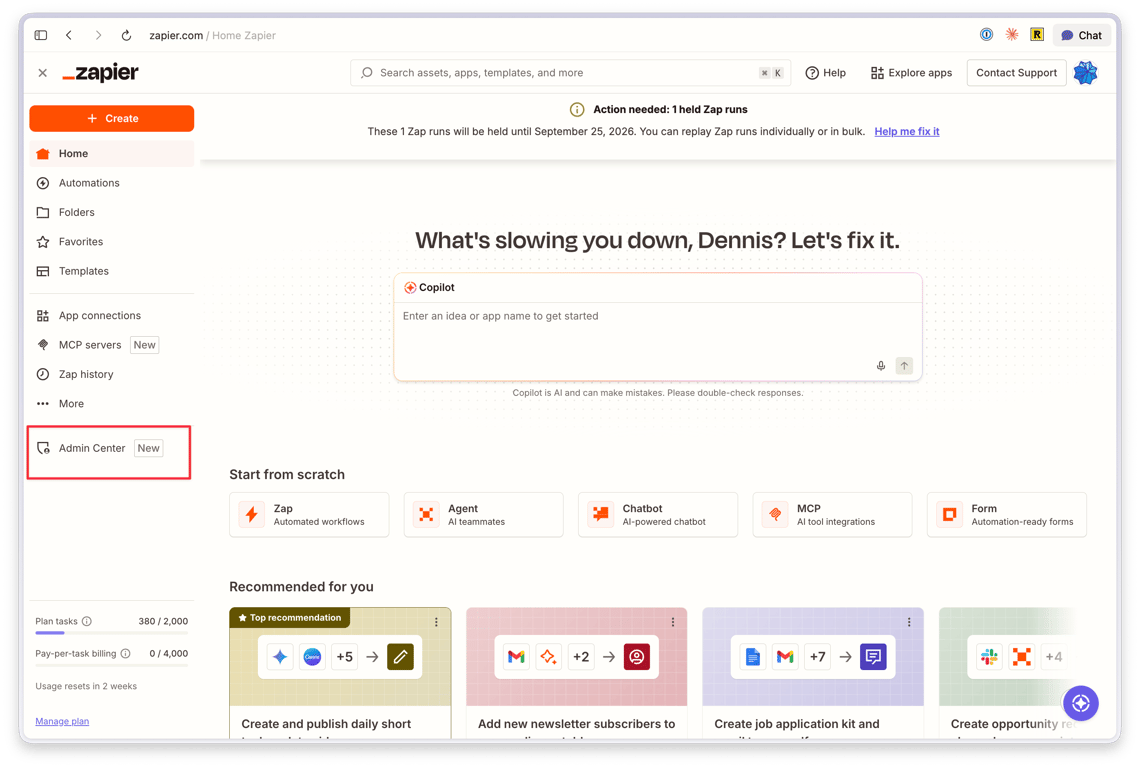Viewport: 1140px width, 768px height.
Task: Start a Form from scratch
Action: [1007, 515]
